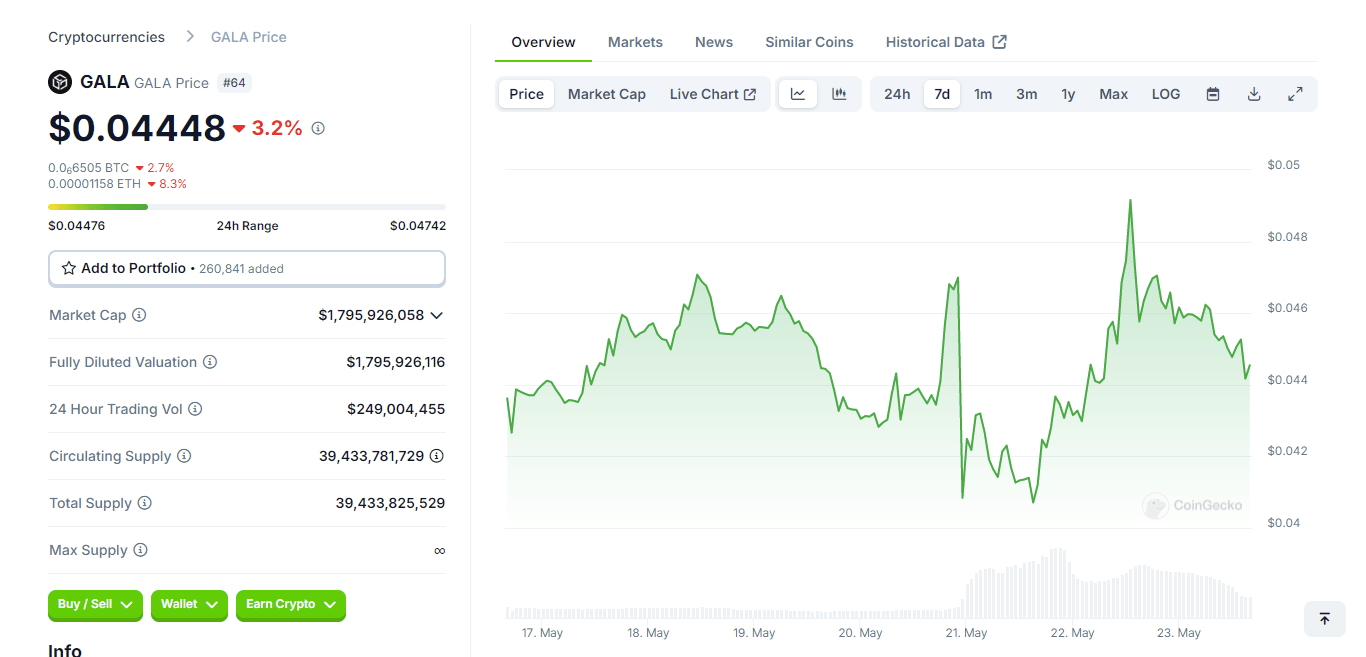Click the total supply value 39,433,825,529

[390, 503]
